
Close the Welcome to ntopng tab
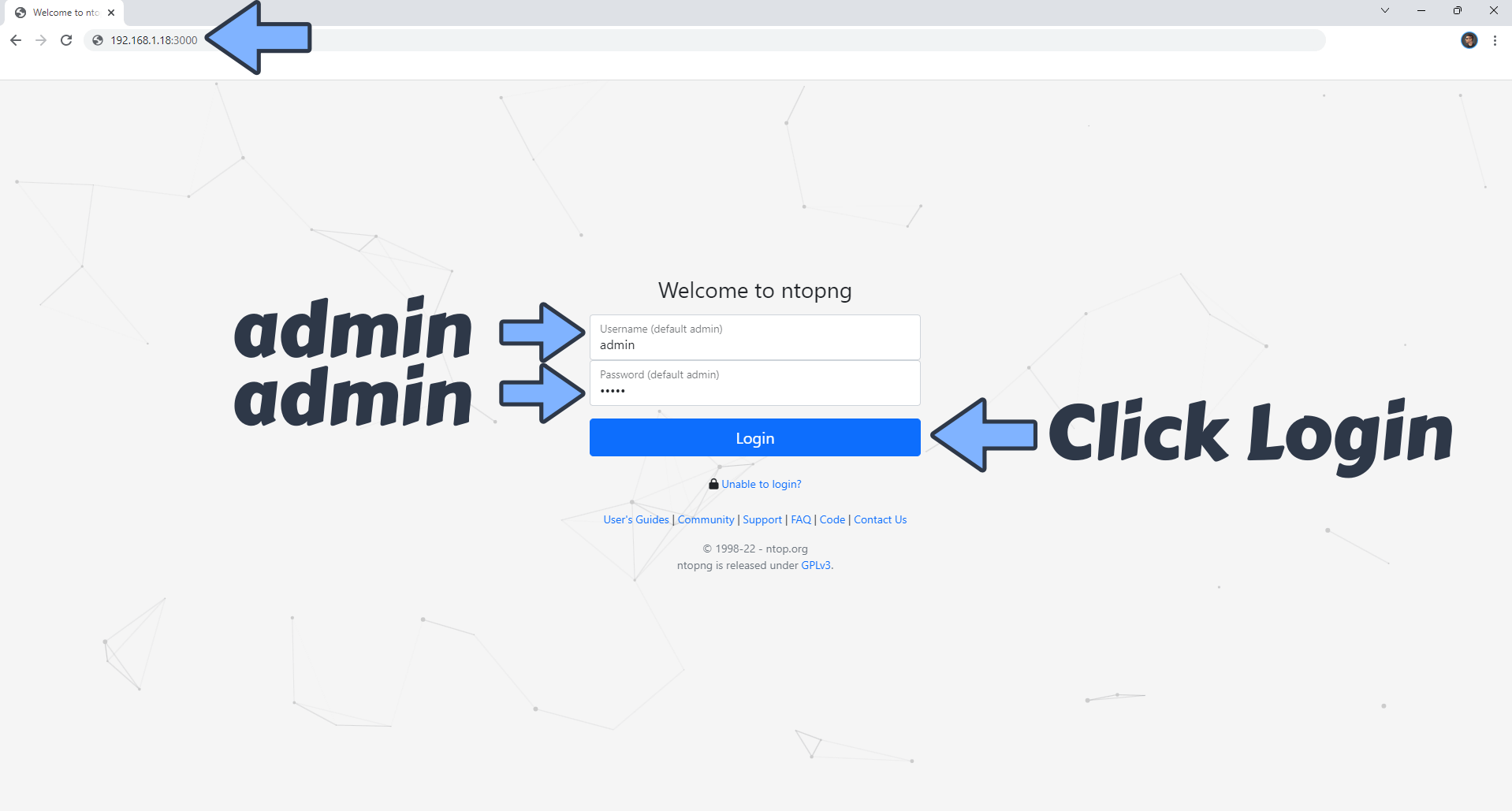(x=111, y=13)
